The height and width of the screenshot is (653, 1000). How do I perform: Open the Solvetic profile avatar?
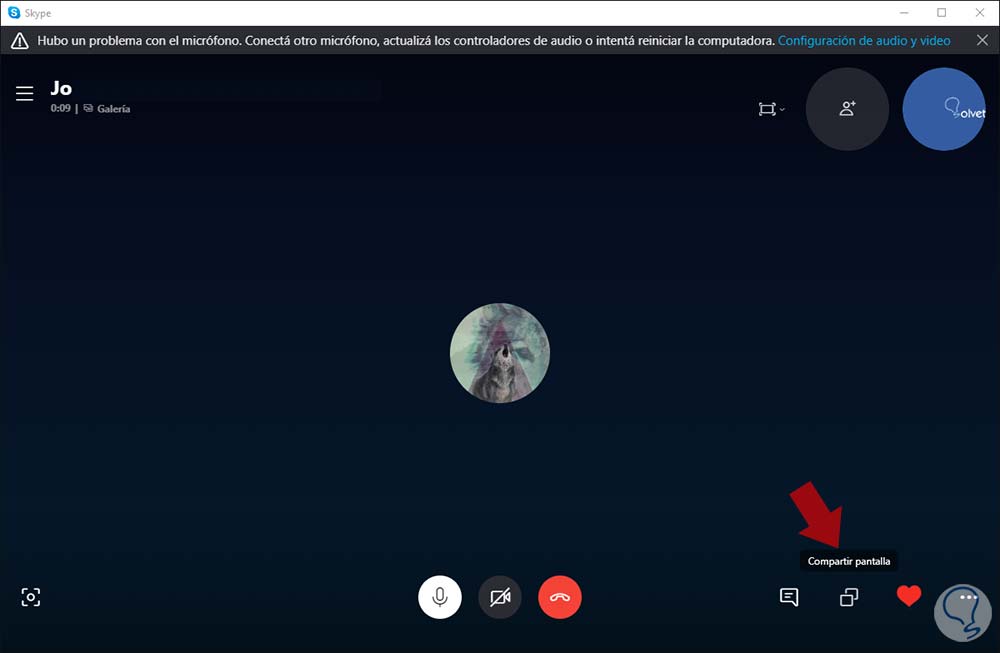(x=943, y=109)
